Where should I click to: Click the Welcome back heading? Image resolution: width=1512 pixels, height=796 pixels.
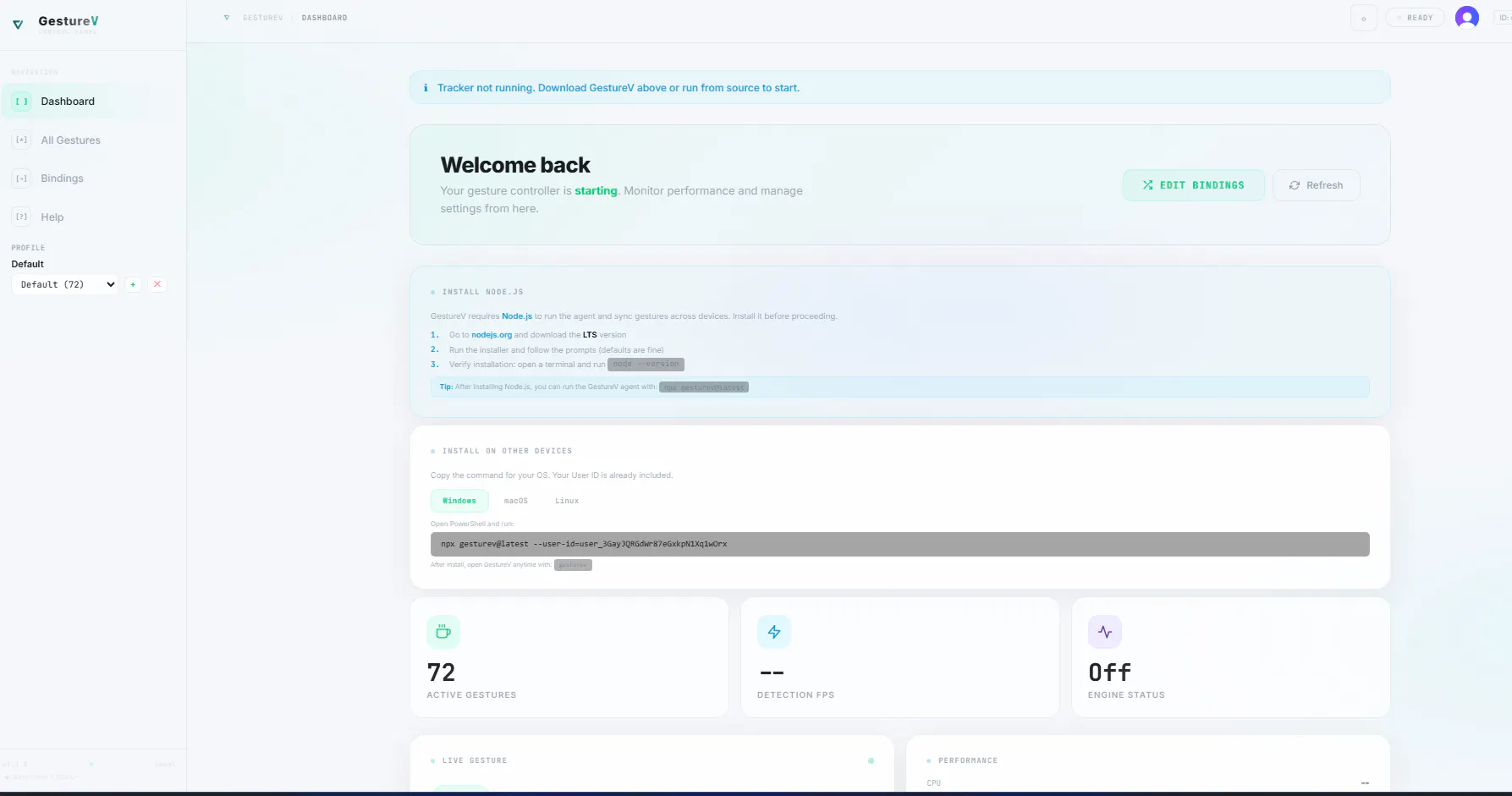coord(515,165)
